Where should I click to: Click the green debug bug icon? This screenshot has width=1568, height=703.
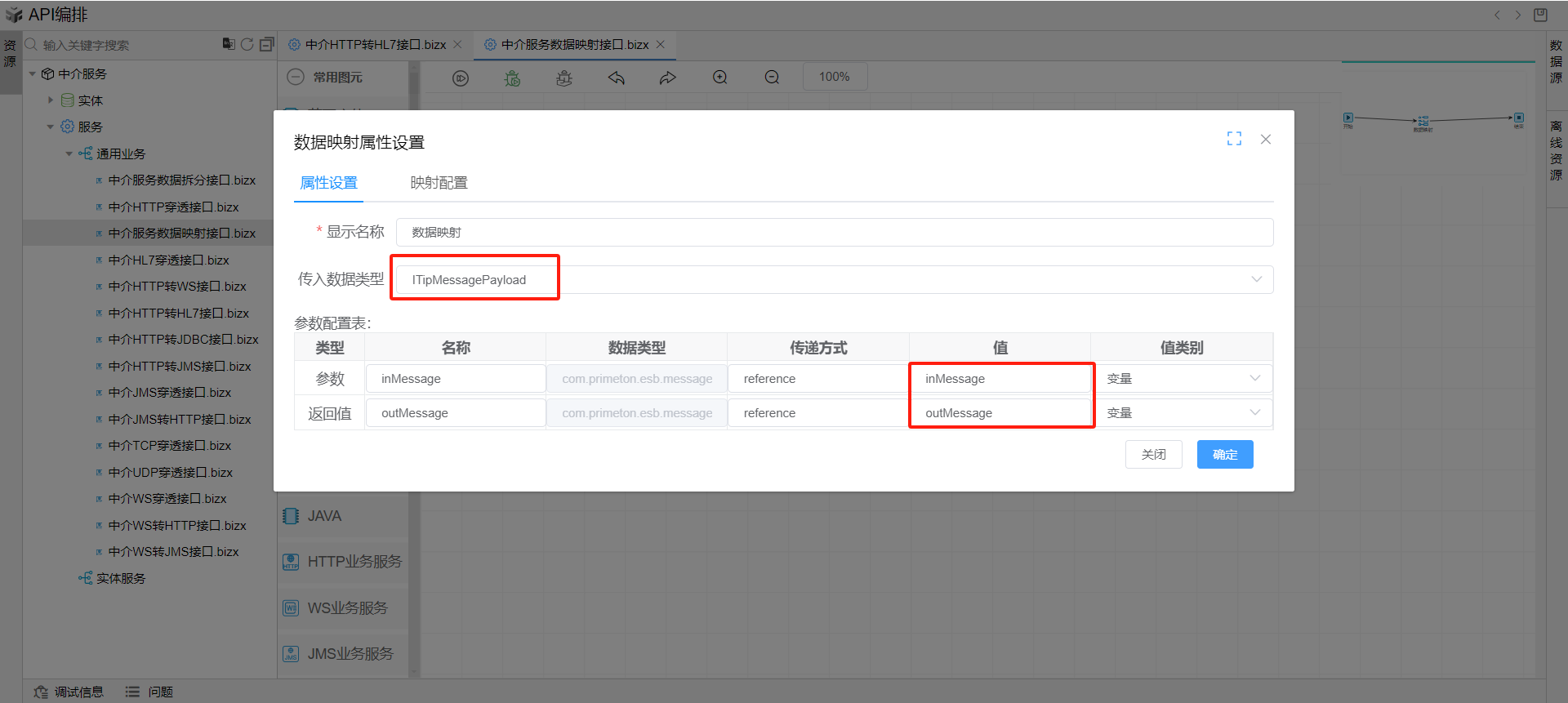click(x=512, y=78)
